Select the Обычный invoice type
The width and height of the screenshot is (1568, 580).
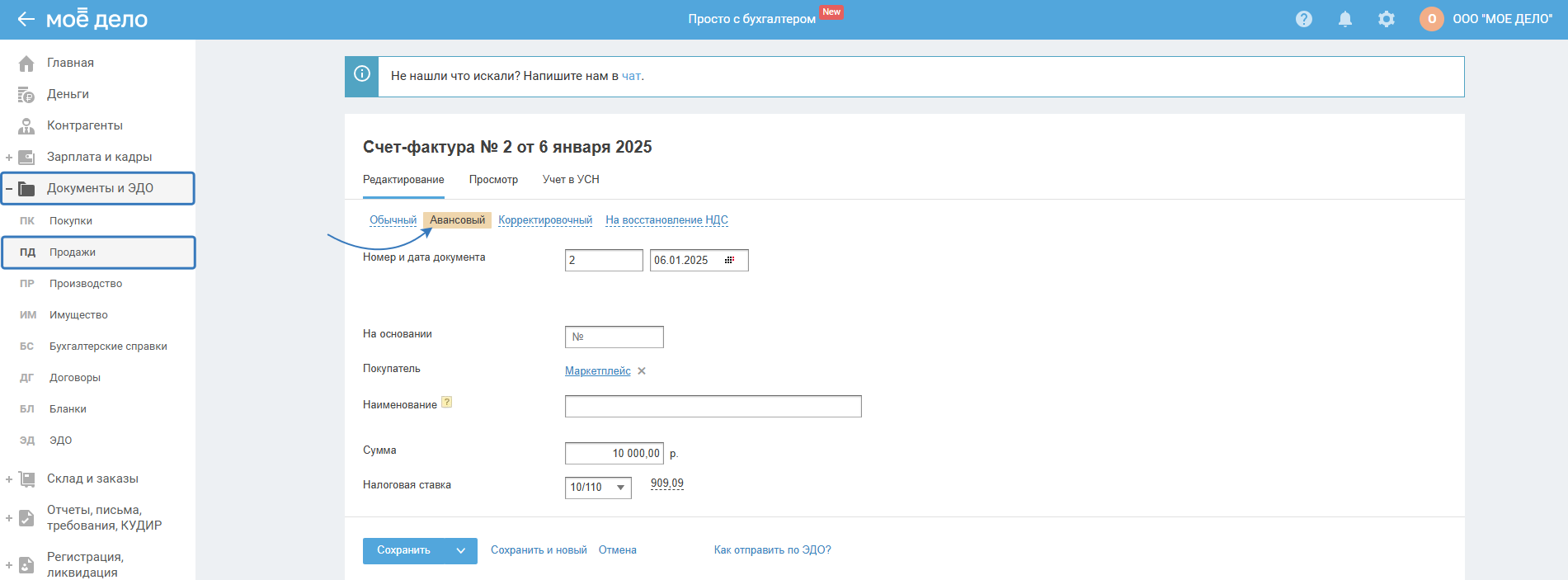393,220
